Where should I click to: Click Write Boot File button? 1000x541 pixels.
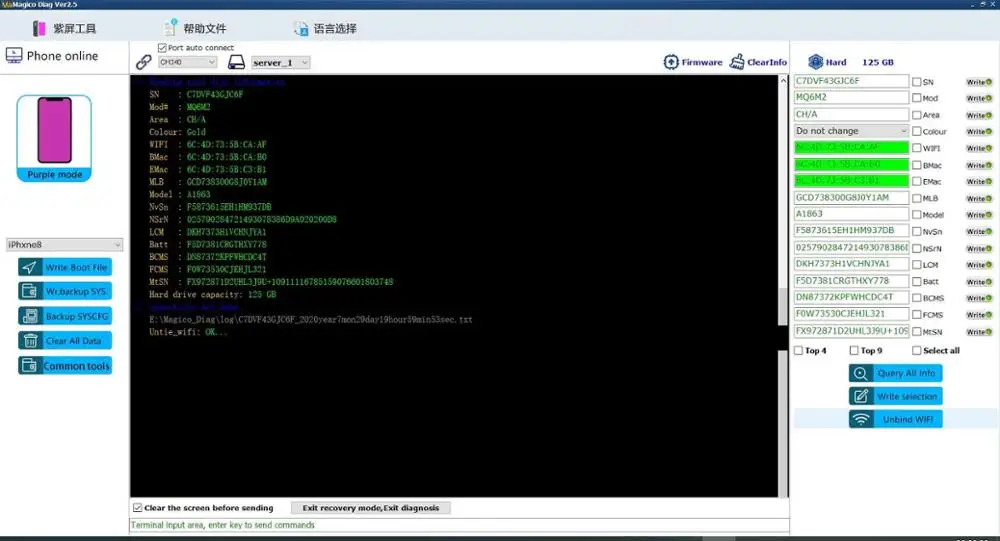(x=64, y=267)
